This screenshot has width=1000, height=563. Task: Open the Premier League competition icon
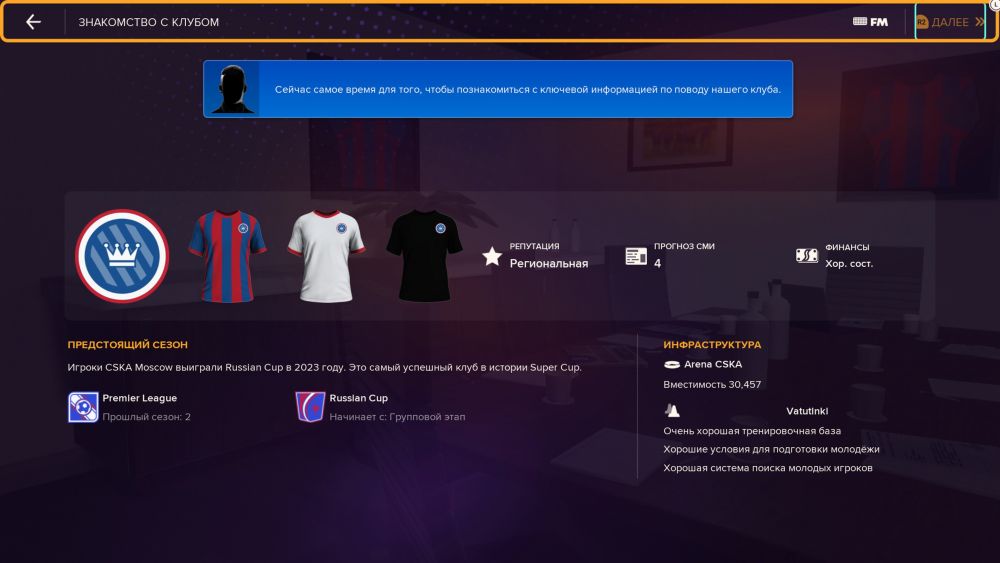(x=83, y=407)
